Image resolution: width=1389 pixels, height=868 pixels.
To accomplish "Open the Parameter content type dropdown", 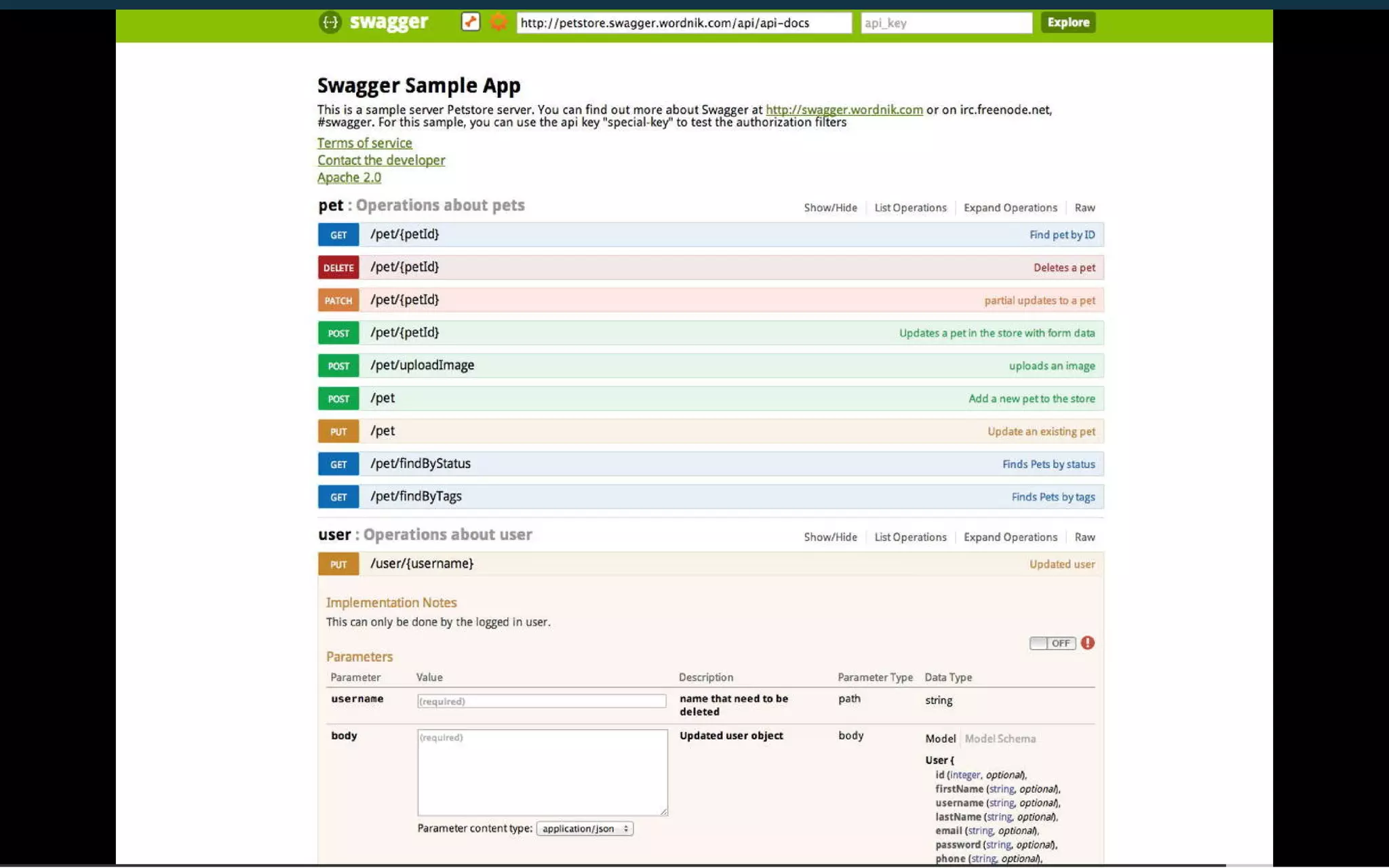I will pyautogui.click(x=585, y=829).
